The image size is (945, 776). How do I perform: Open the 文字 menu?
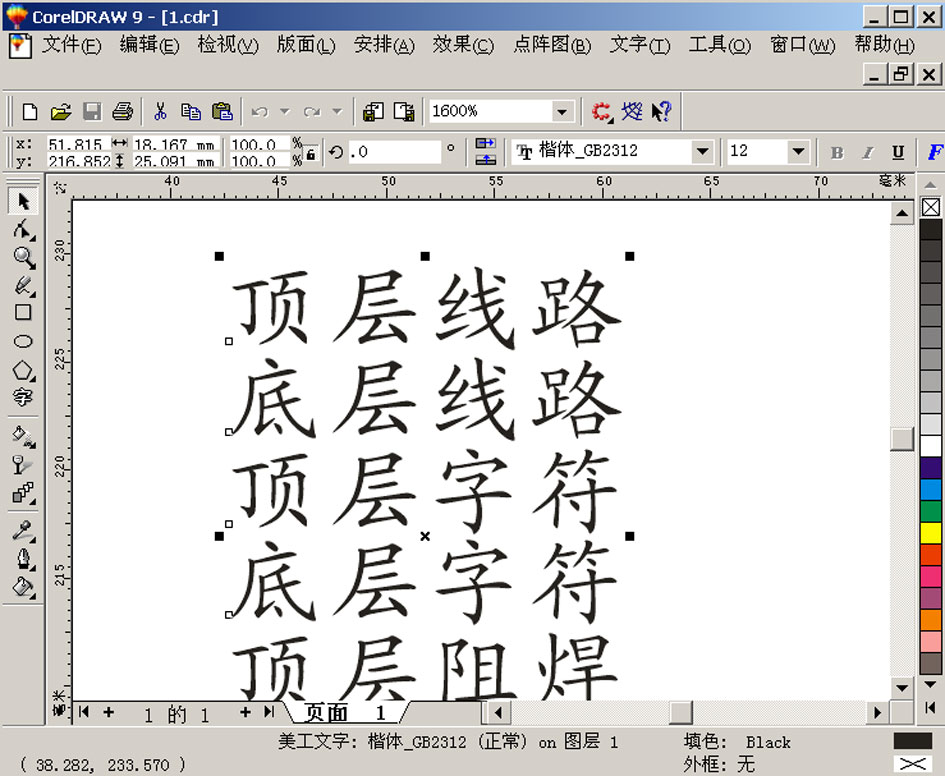coord(638,46)
